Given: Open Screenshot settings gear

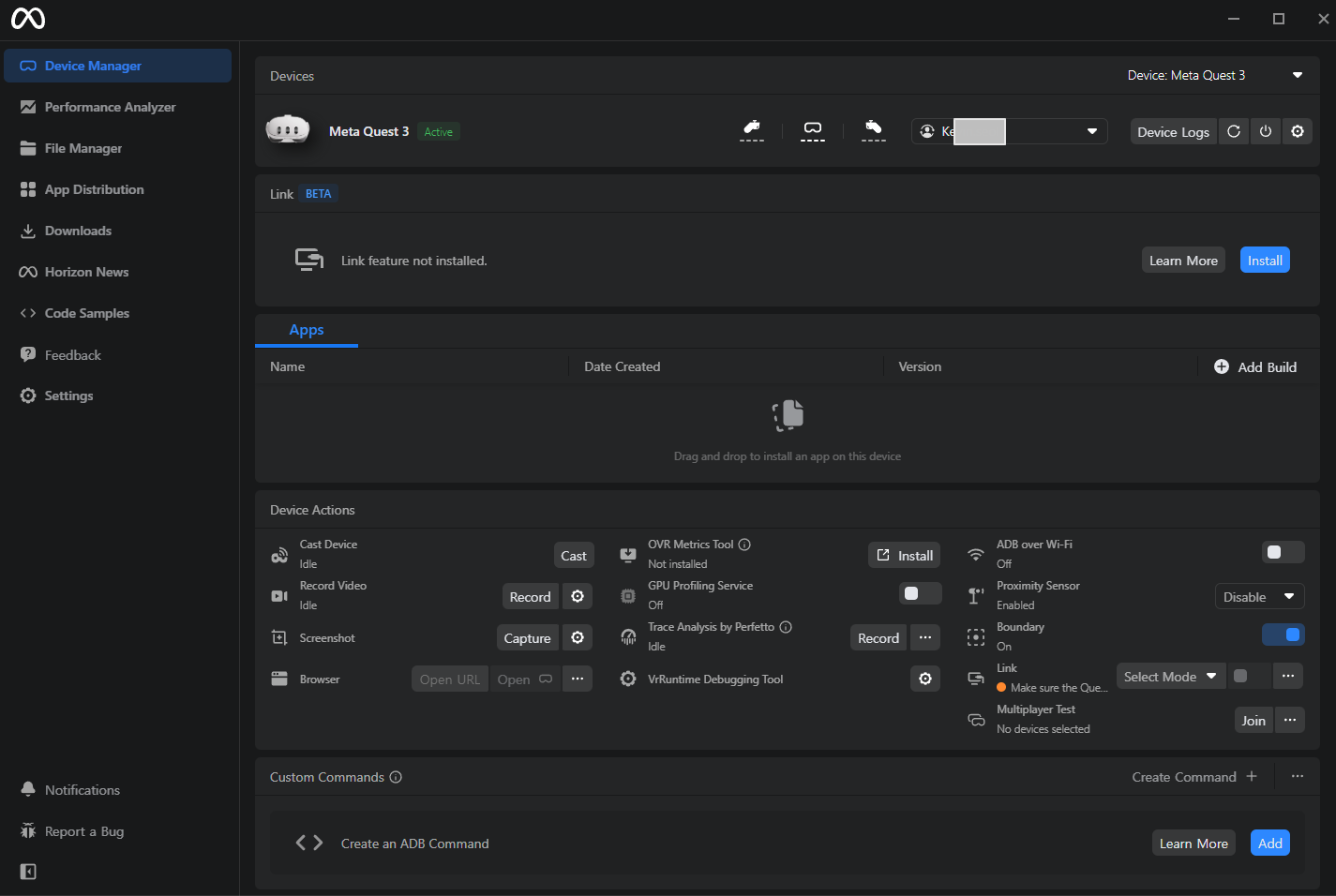Looking at the screenshot, I should (578, 638).
